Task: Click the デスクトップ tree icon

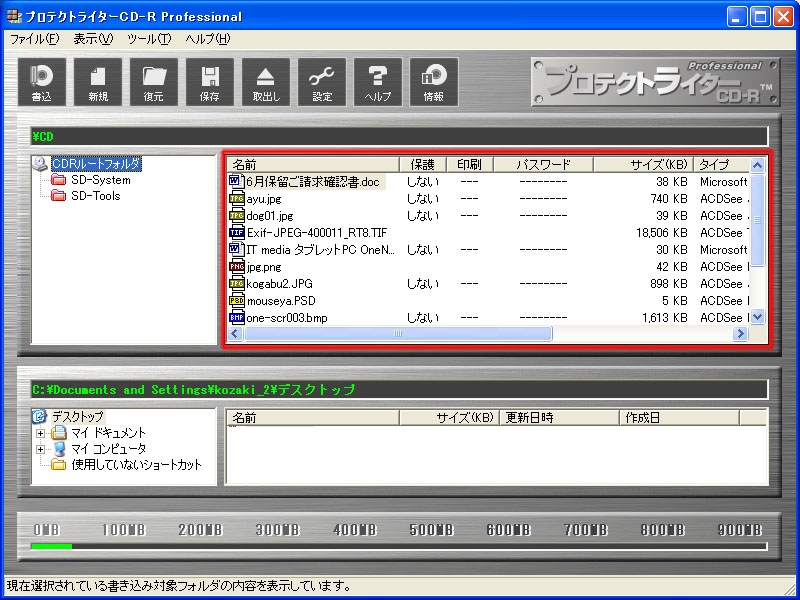Action: (39, 416)
